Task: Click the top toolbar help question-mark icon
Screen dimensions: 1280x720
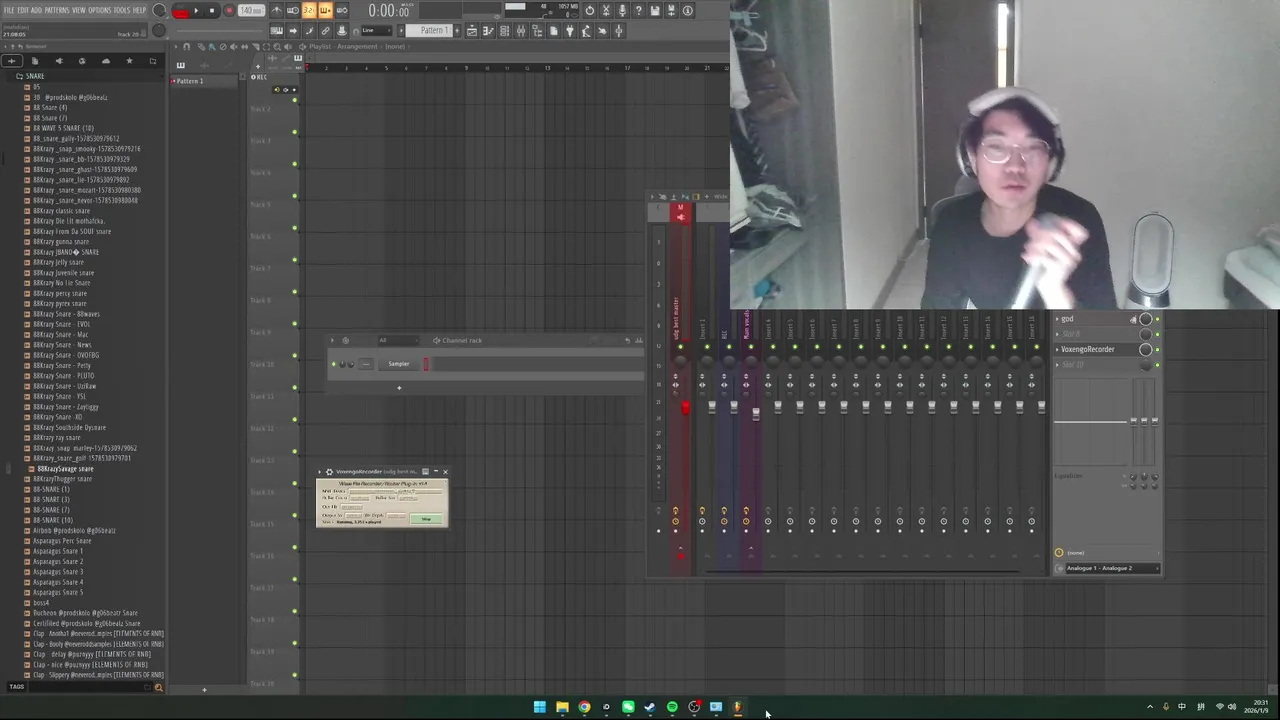Action: point(638,11)
